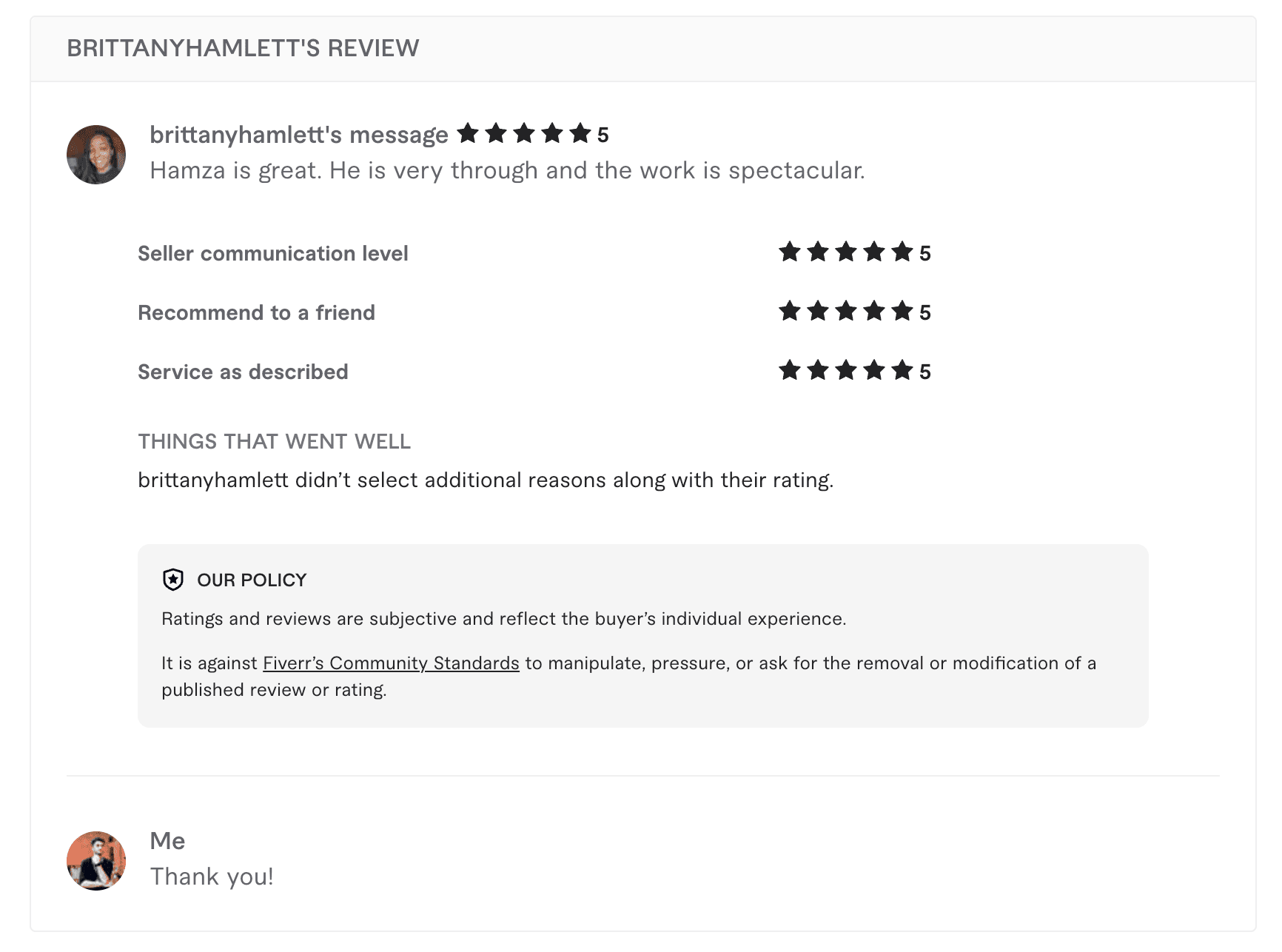Screen dimensions: 1282x952
Task: Click the last star of Service as described
Action: pos(903,371)
